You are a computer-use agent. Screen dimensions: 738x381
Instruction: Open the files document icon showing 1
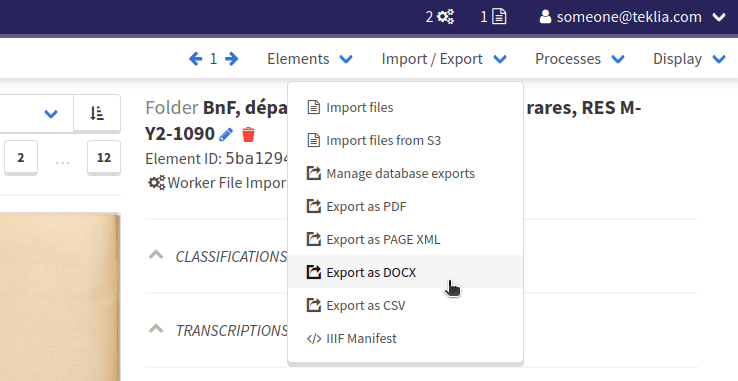coord(499,17)
